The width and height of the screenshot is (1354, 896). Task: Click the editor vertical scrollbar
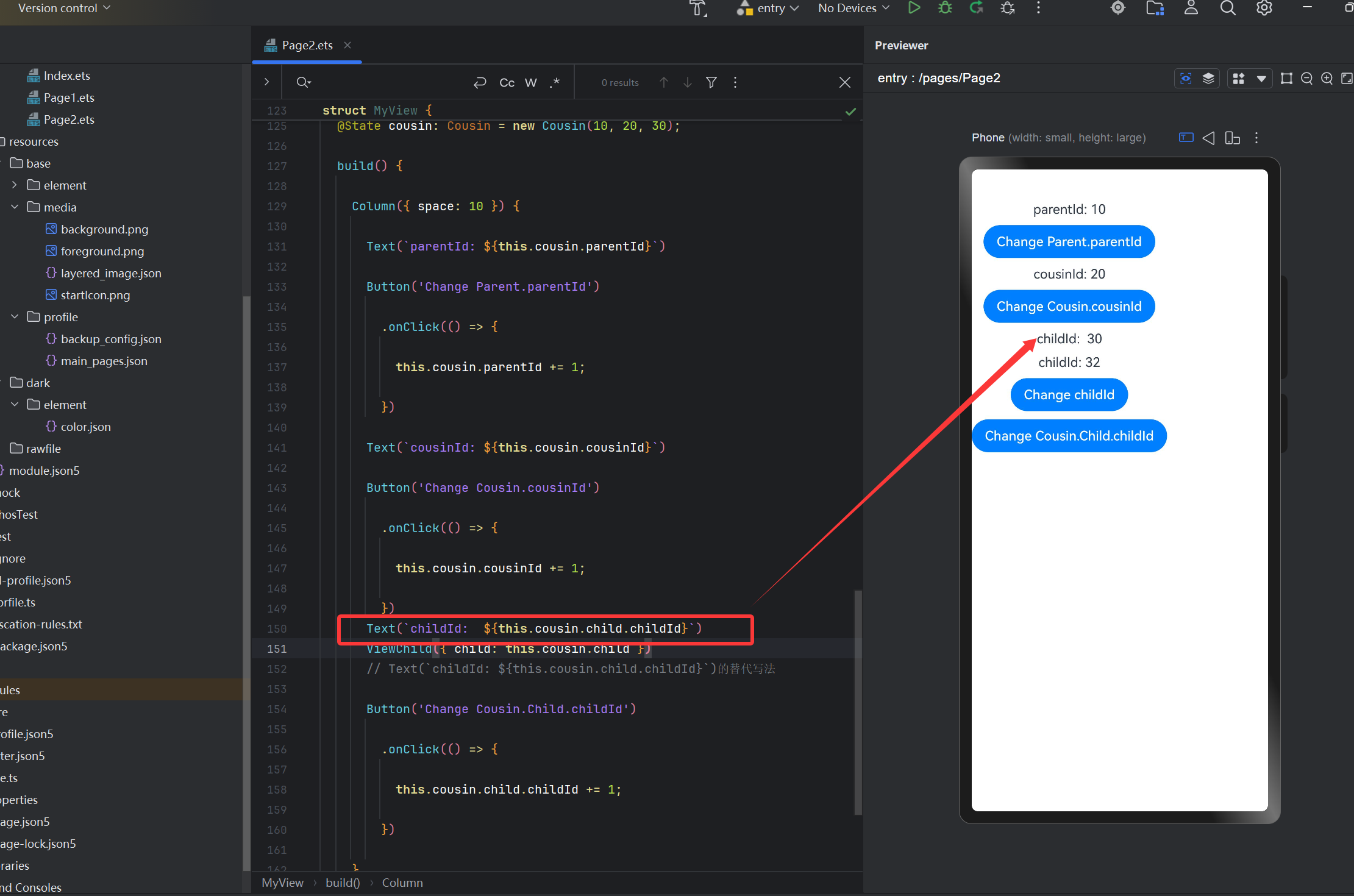point(858,702)
